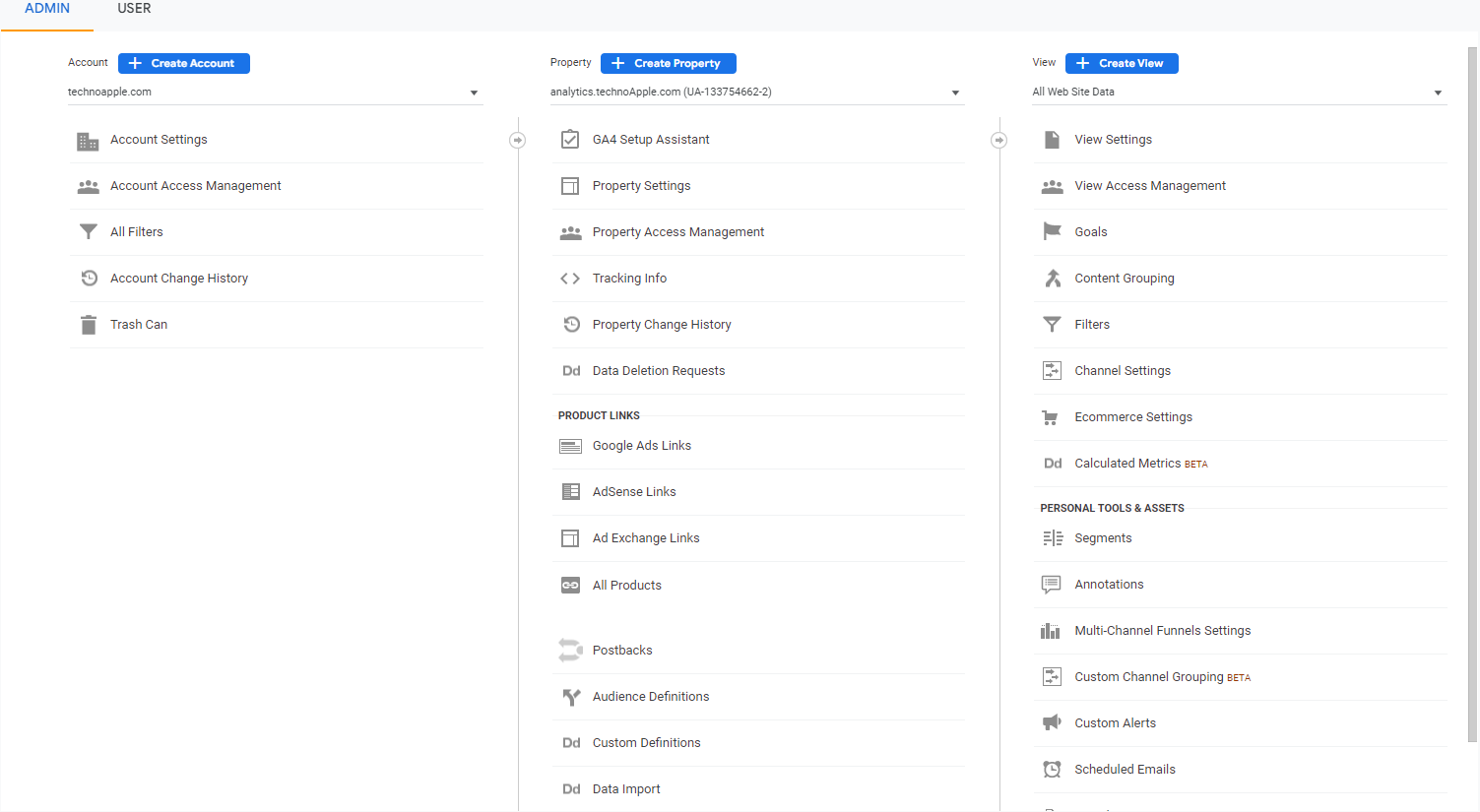Click the Goals flag icon
This screenshot has width=1480, height=812.
coord(1052,232)
